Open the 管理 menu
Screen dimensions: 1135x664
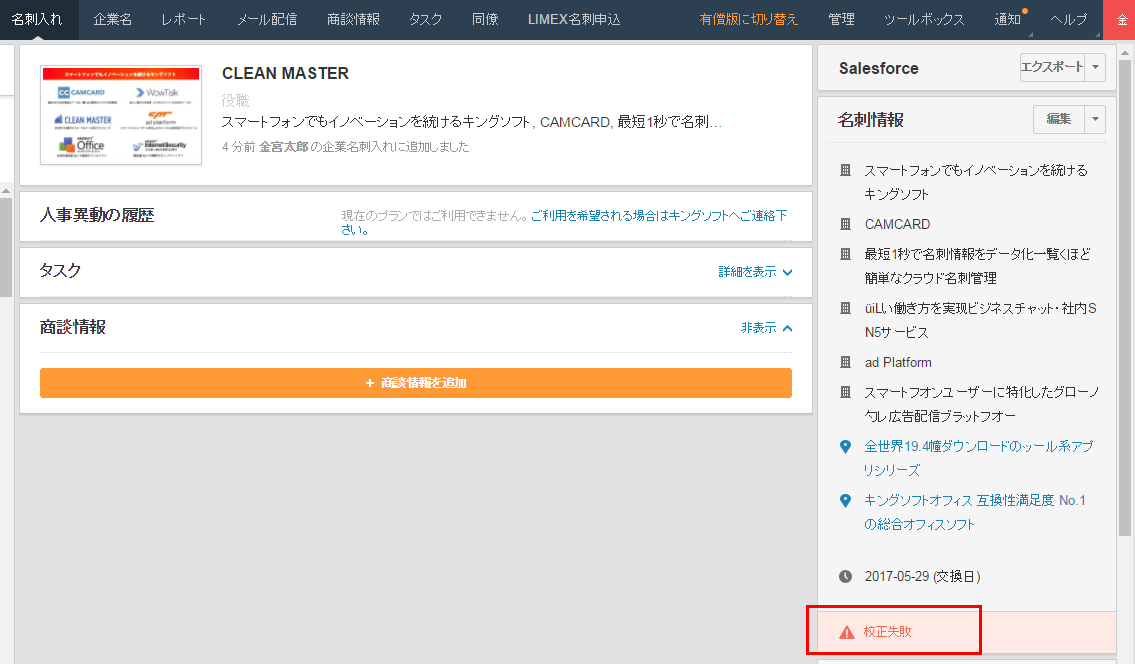[x=841, y=20]
